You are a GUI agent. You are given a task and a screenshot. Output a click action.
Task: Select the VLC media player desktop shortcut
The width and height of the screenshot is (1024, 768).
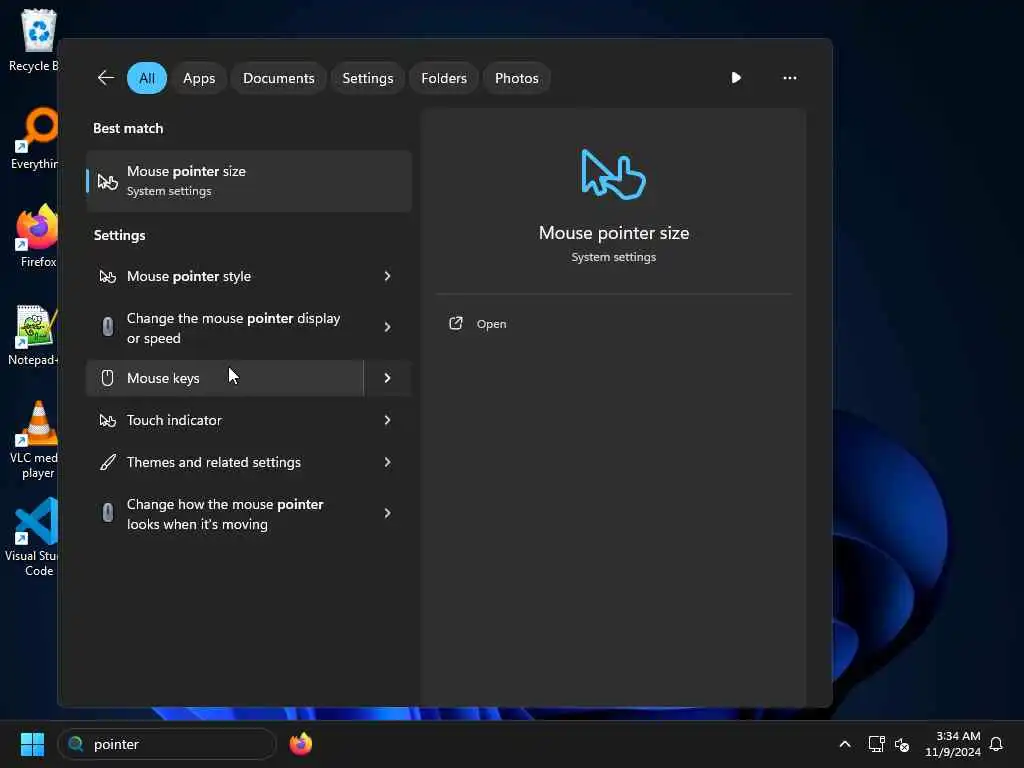tap(36, 439)
